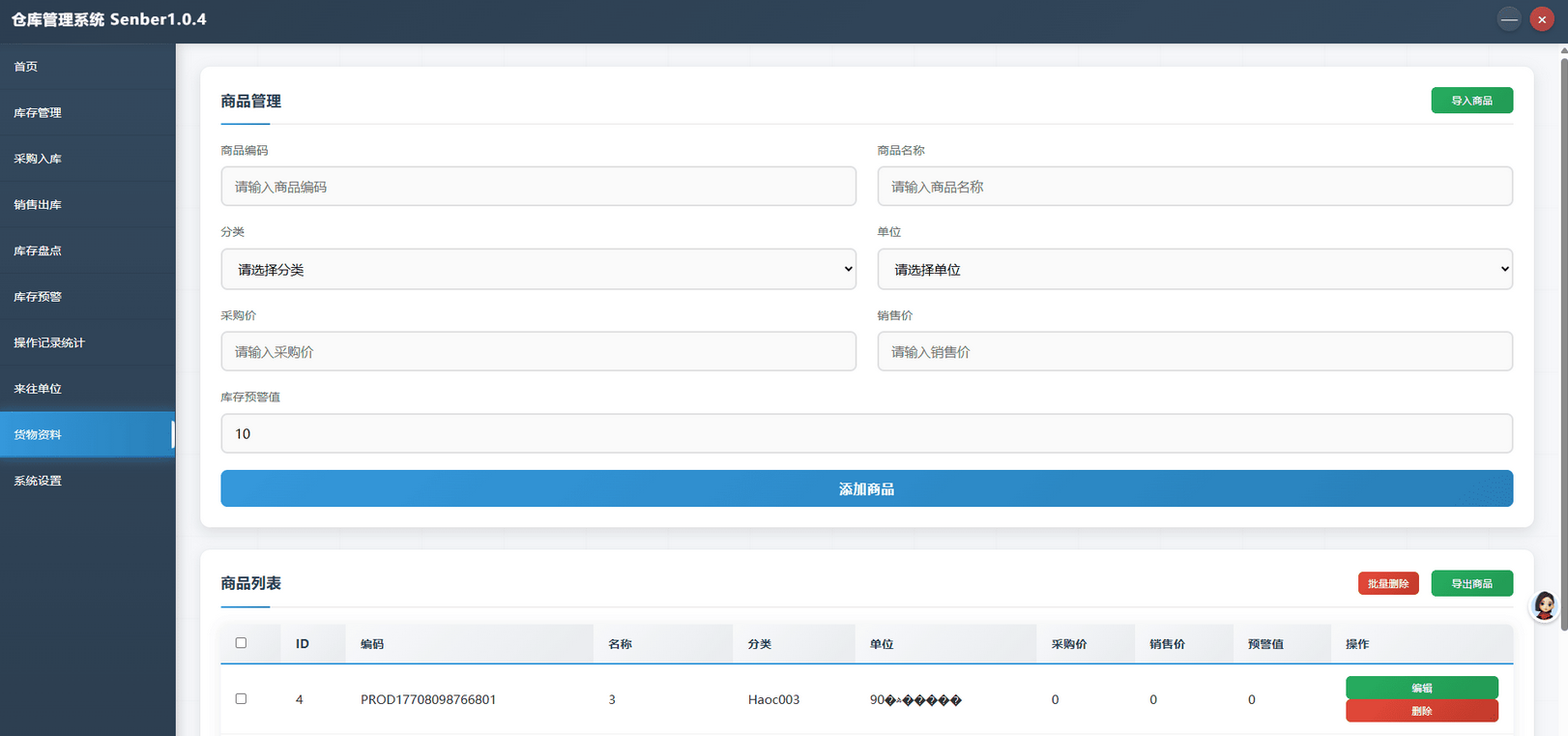Image resolution: width=1568 pixels, height=736 pixels.
Task: Navigate to 库存预警 page
Action: coord(87,297)
